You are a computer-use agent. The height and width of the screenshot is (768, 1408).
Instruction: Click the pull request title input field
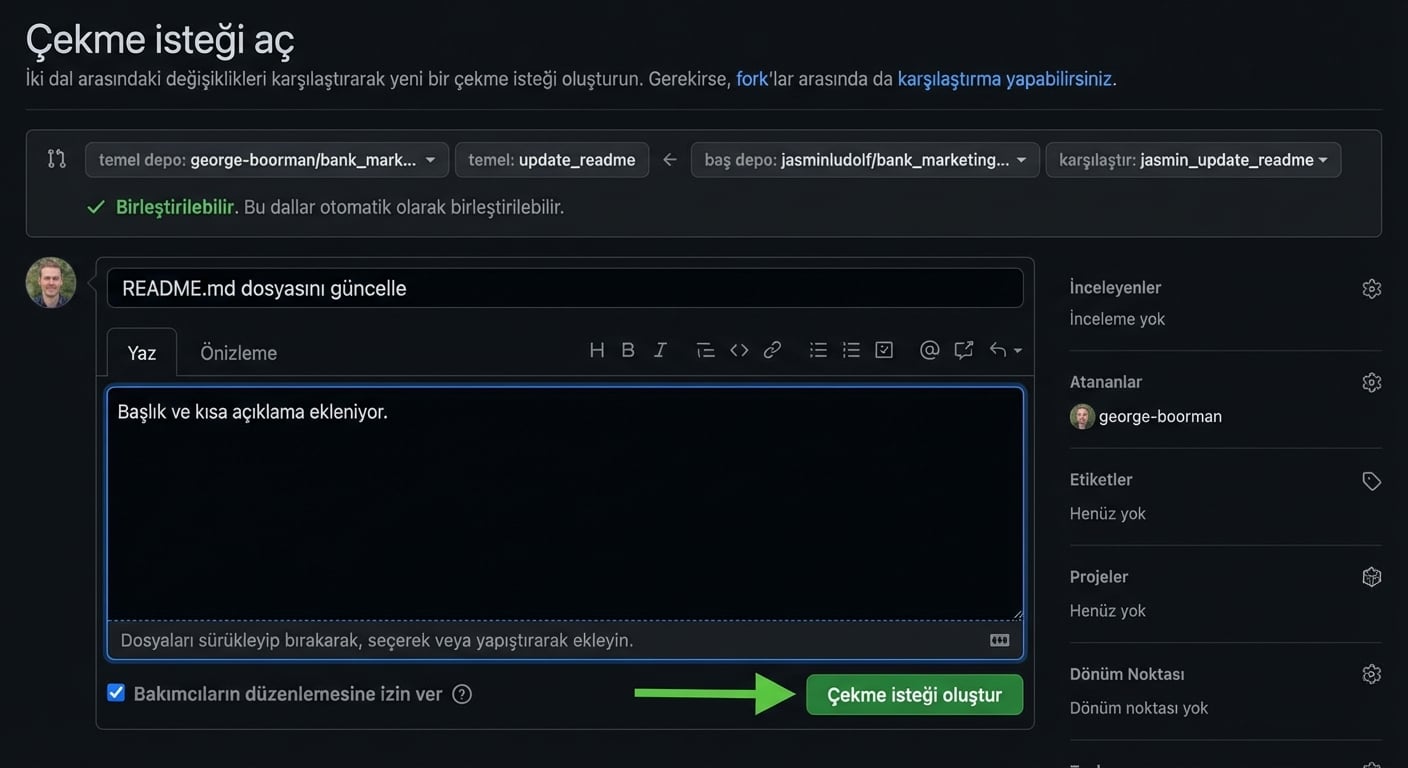point(565,287)
